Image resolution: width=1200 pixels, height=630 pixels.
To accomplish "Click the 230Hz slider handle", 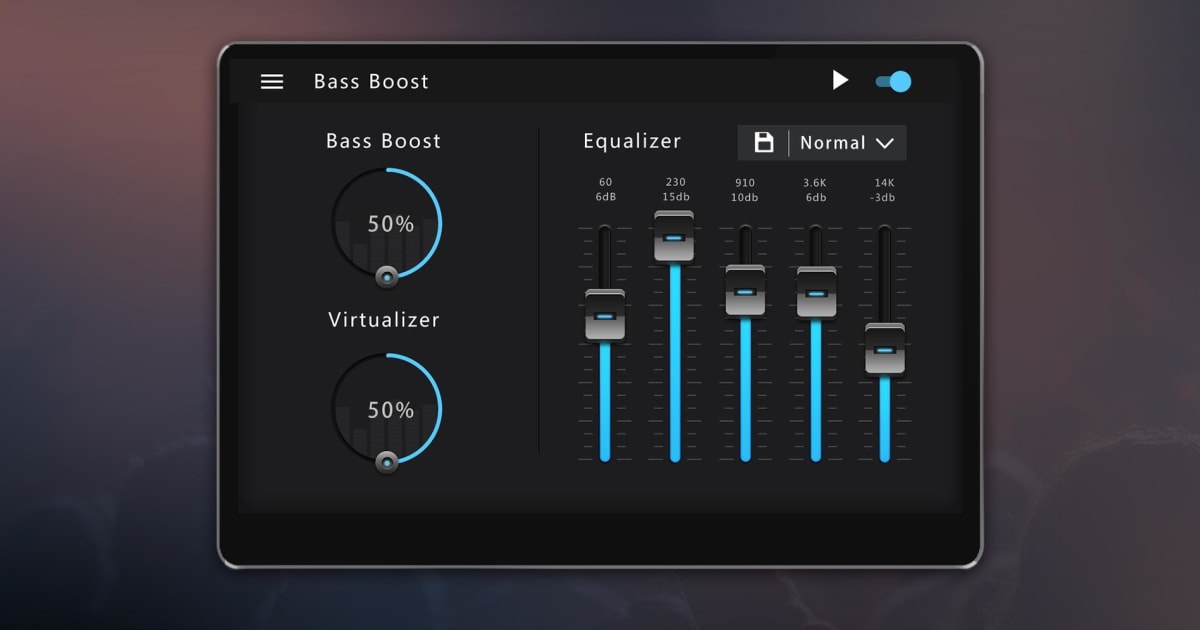I will [x=674, y=240].
